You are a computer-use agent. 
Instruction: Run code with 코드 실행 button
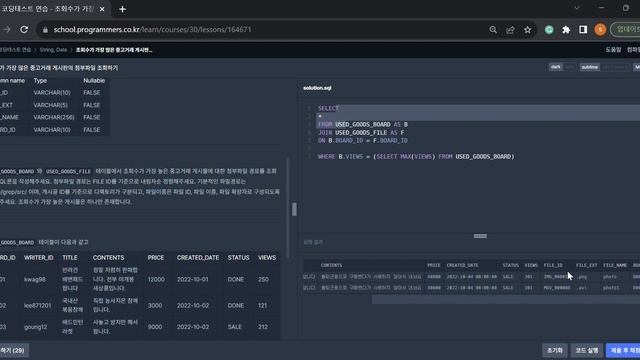click(x=587, y=350)
